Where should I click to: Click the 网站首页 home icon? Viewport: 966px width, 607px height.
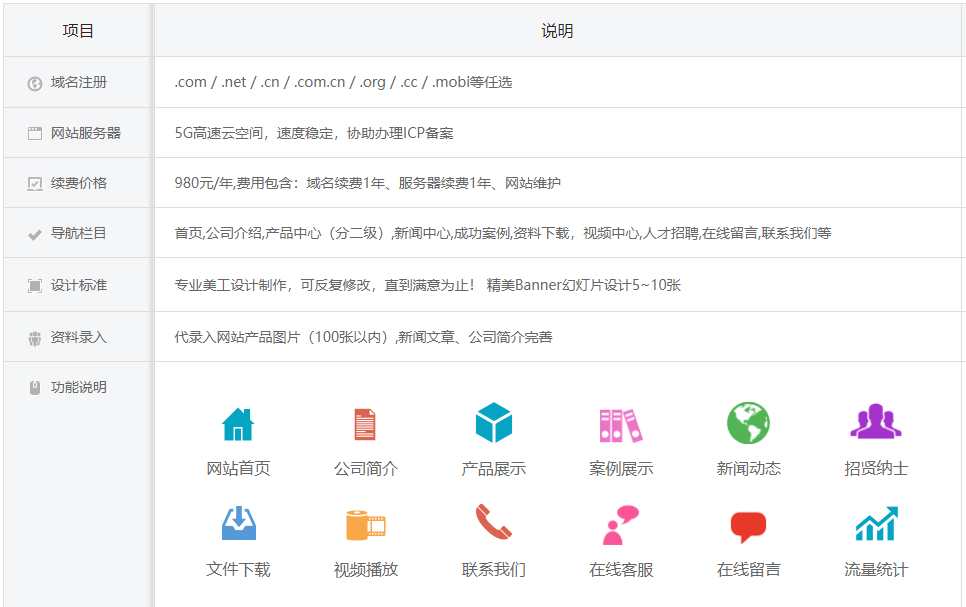237,425
